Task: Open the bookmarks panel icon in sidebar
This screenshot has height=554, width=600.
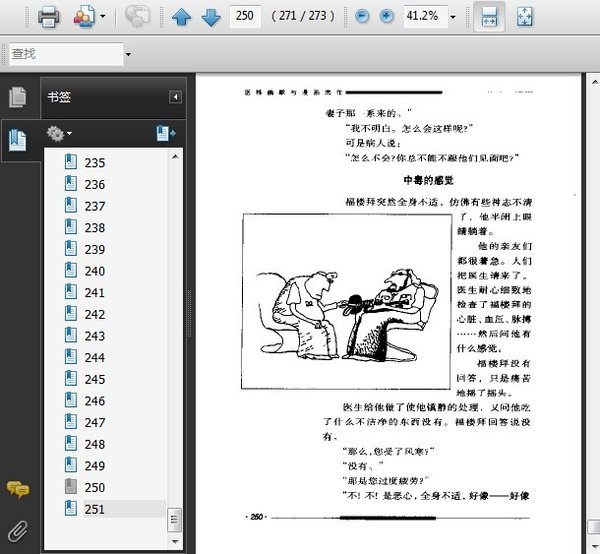Action: point(18,140)
